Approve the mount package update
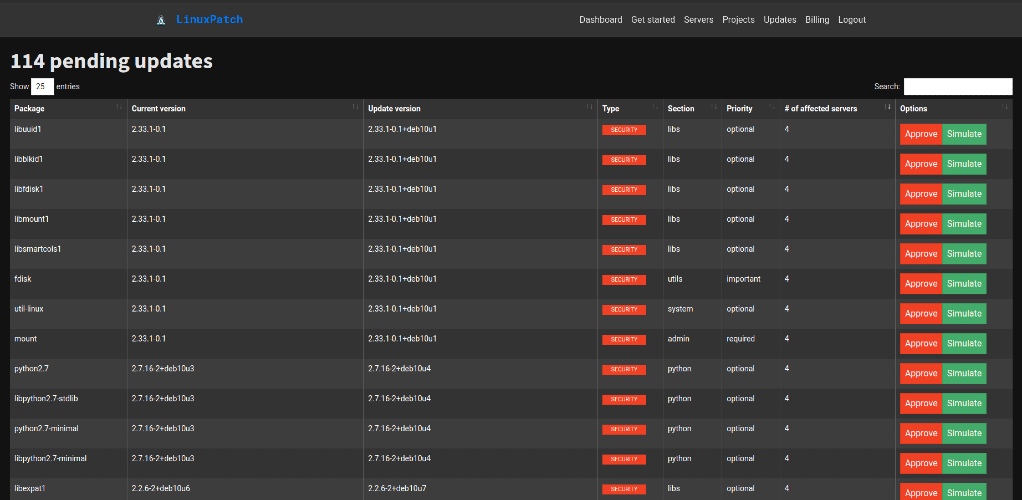The height and width of the screenshot is (500, 1022). coord(921,344)
